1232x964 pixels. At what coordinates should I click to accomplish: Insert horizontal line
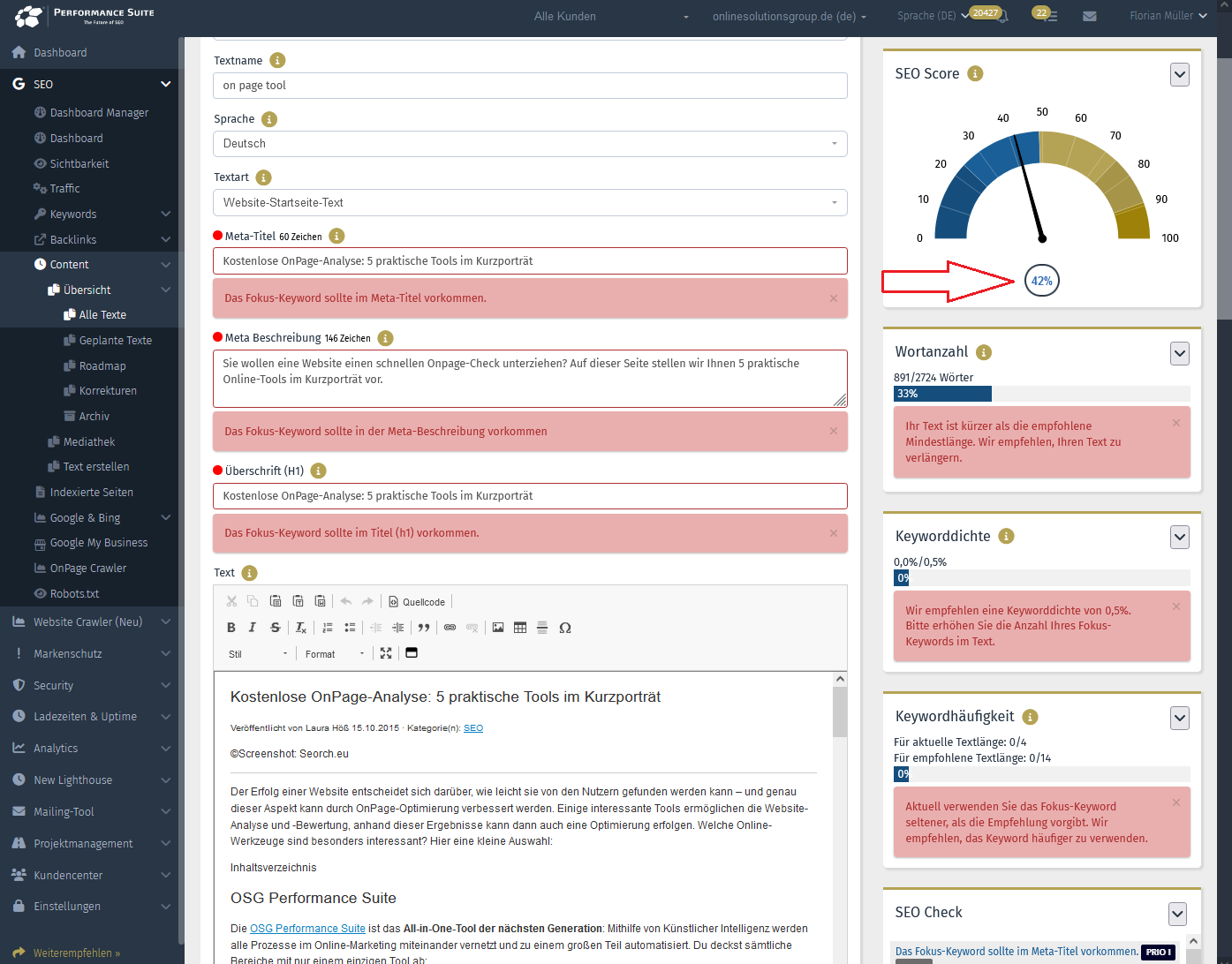coord(542,628)
